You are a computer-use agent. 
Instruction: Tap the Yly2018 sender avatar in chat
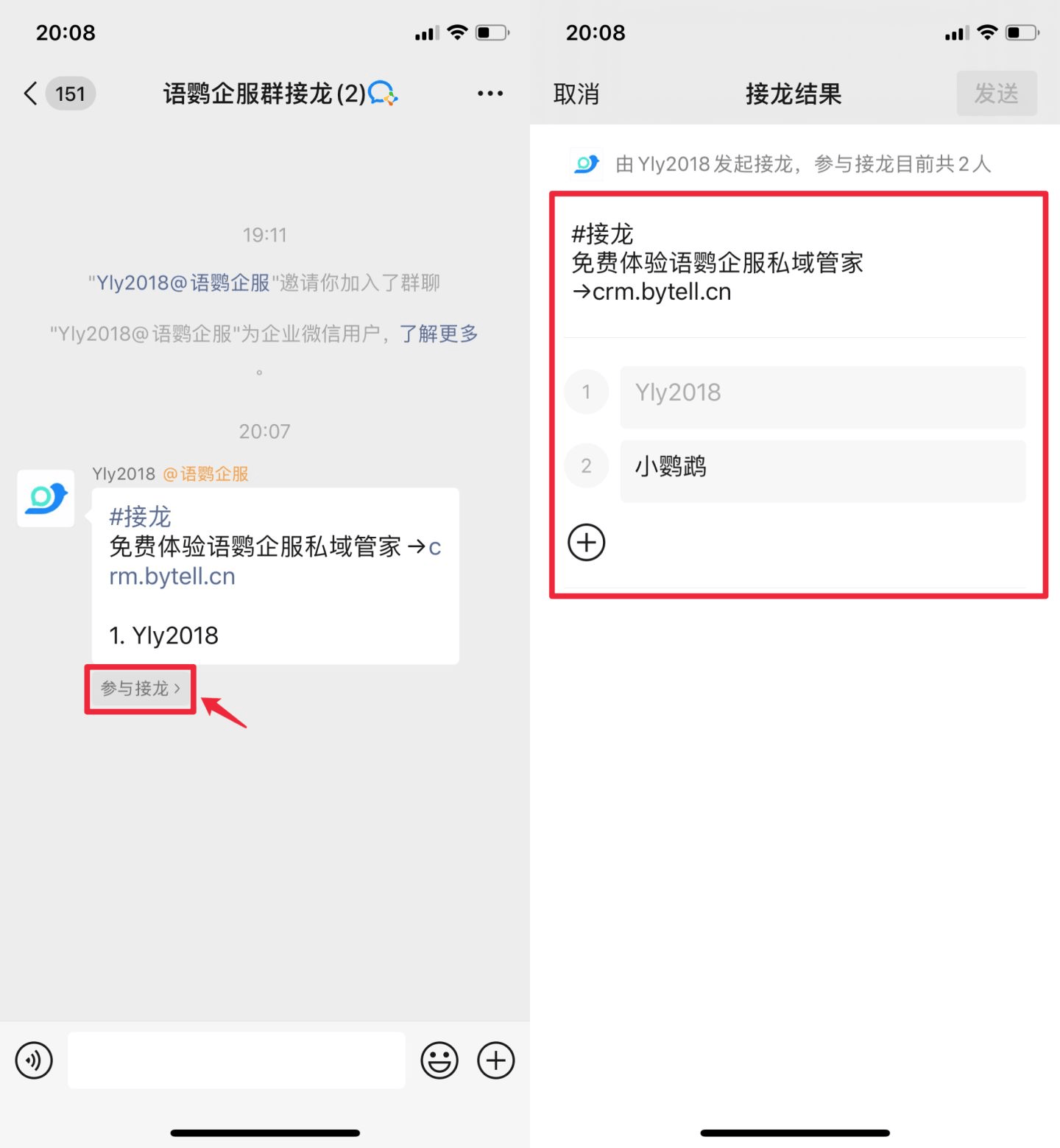tap(46, 499)
